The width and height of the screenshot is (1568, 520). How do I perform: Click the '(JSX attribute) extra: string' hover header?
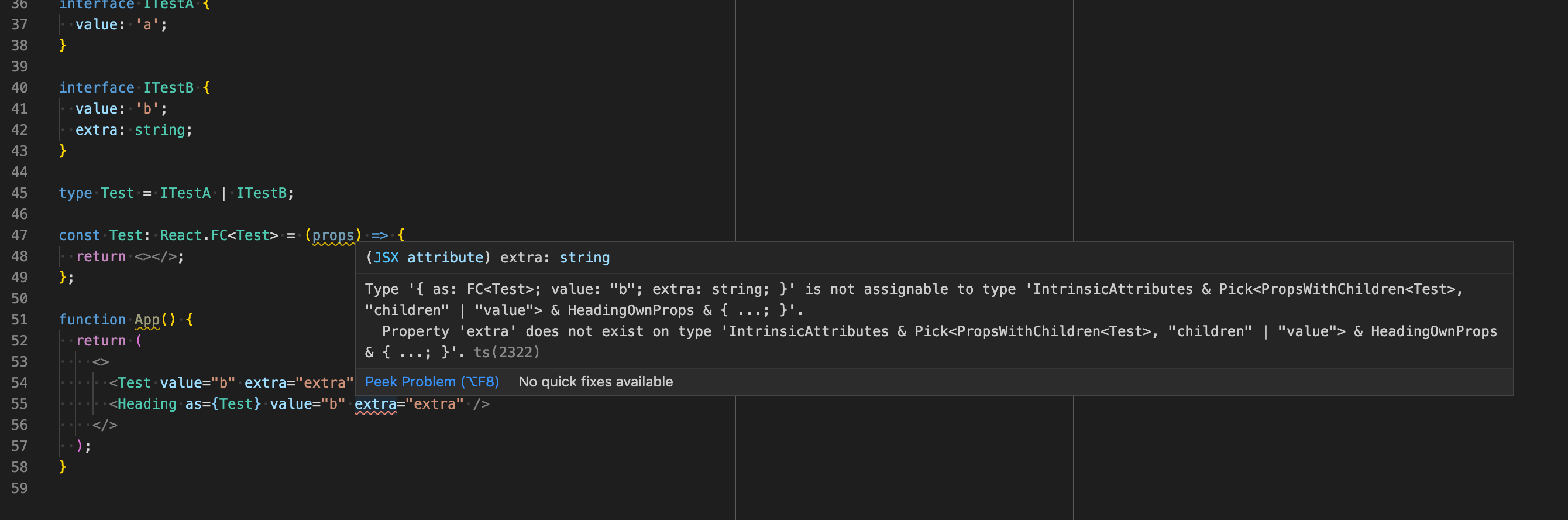487,258
